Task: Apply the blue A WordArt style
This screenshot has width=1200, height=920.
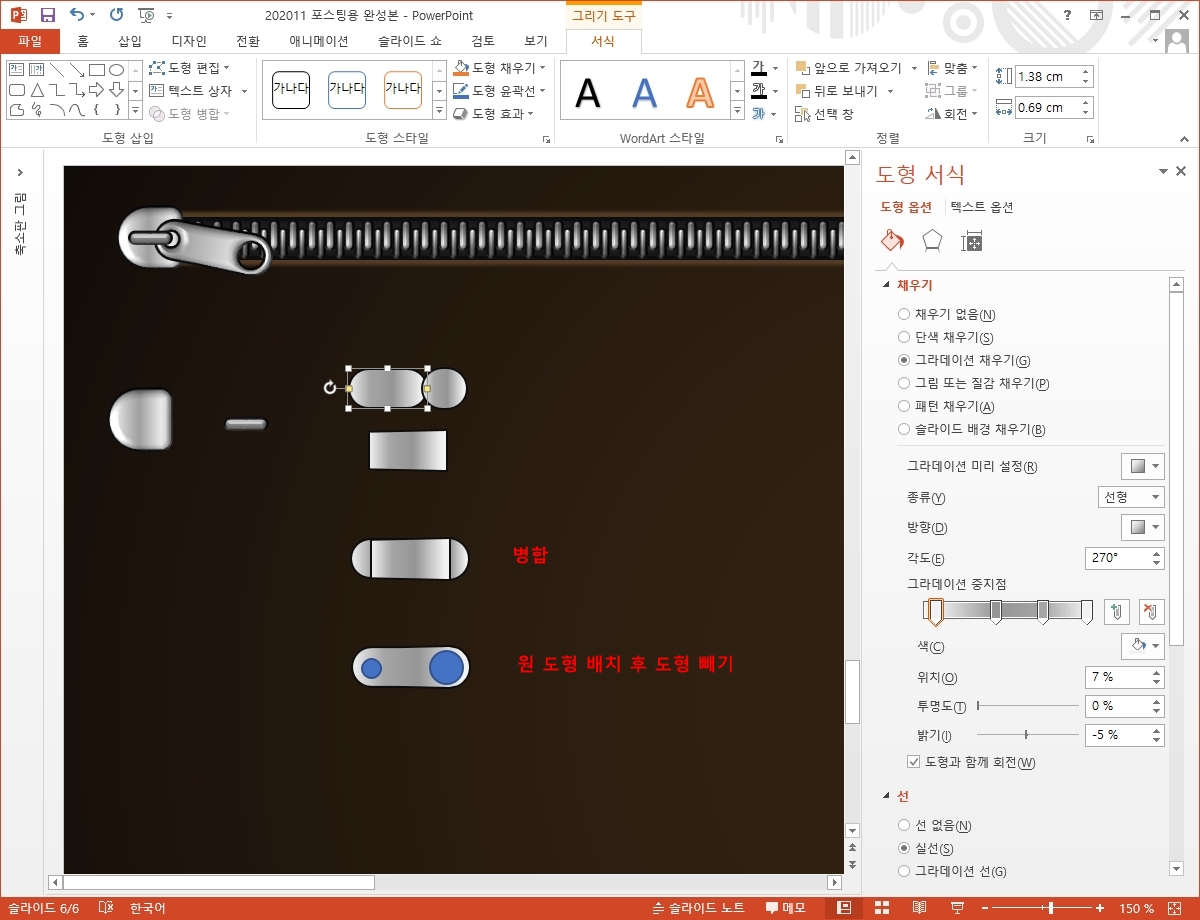Action: 645,94
